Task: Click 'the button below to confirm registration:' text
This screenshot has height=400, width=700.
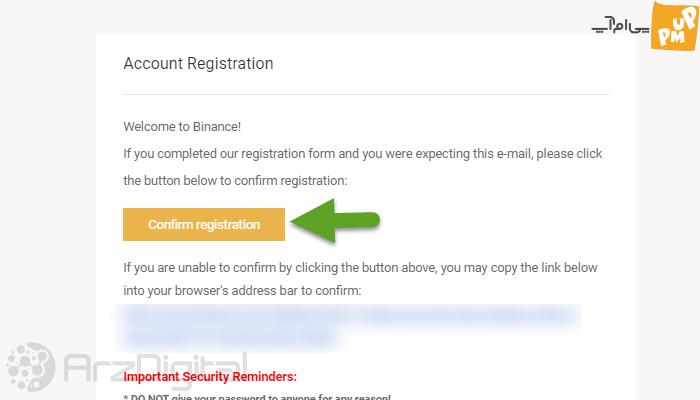Action: (235, 181)
